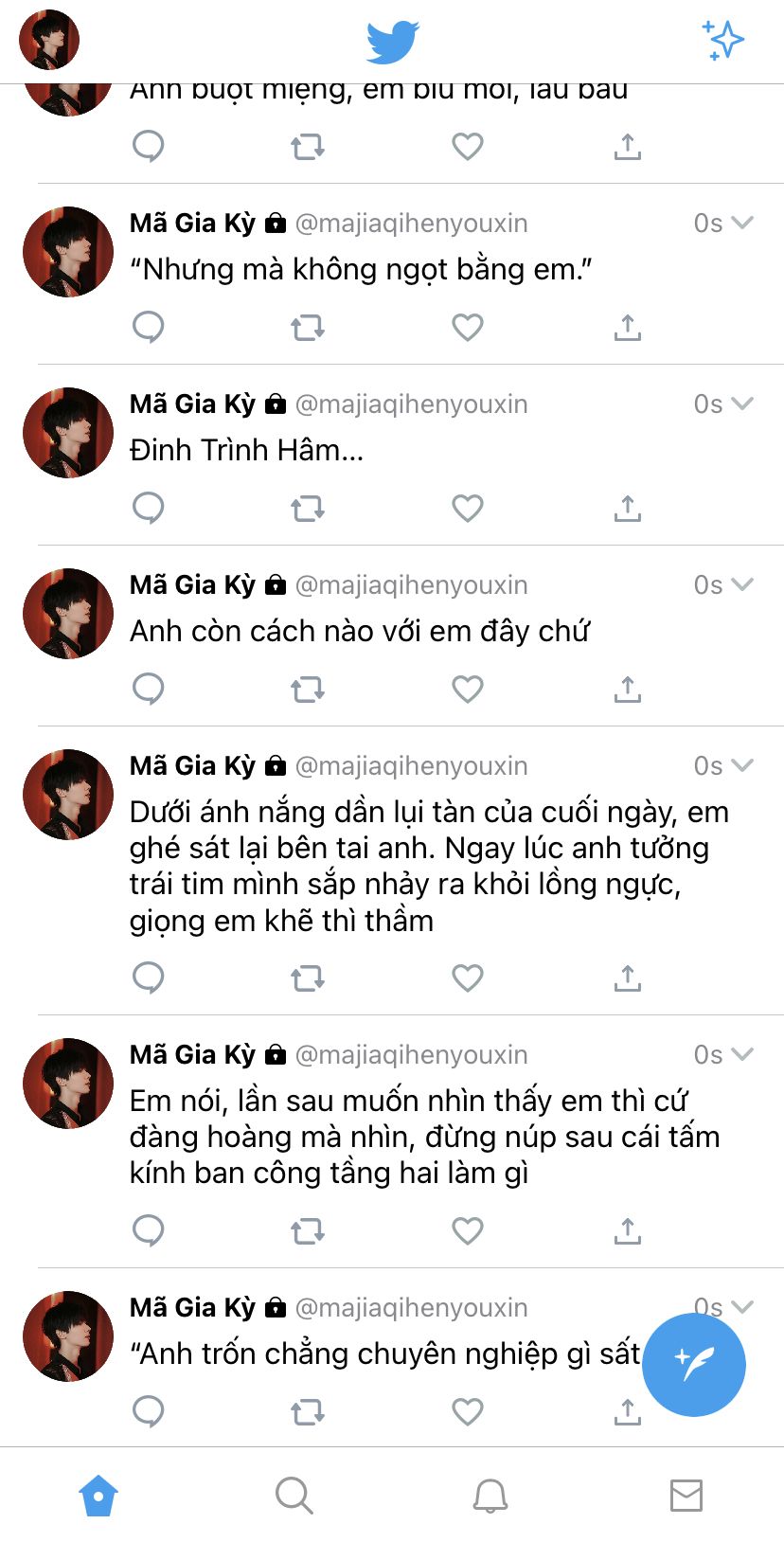The image size is (784, 1542).
Task: Click the Twitter bird logo at top
Action: pos(392,42)
